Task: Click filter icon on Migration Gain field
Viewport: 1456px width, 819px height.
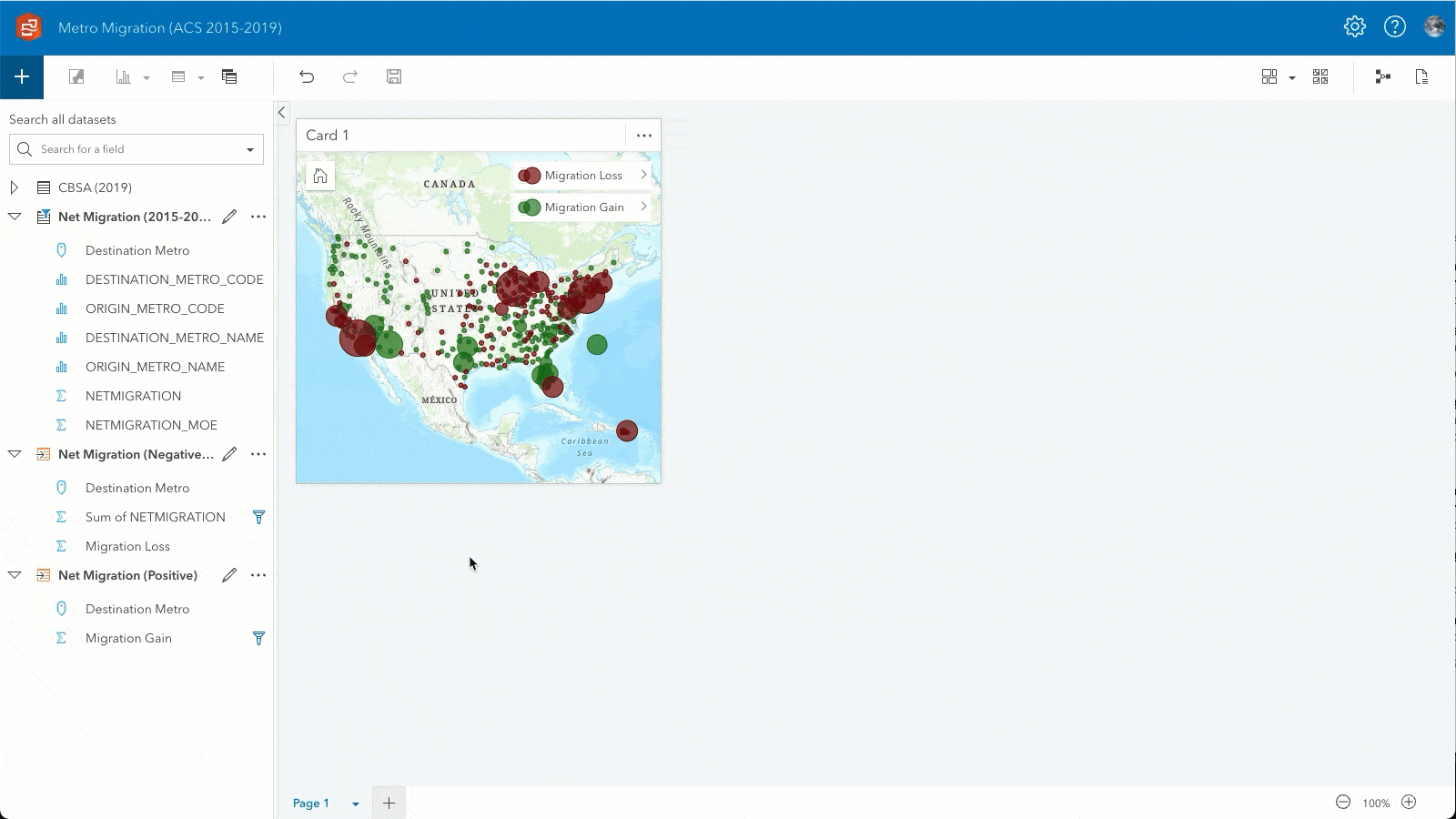Action: pos(258,638)
